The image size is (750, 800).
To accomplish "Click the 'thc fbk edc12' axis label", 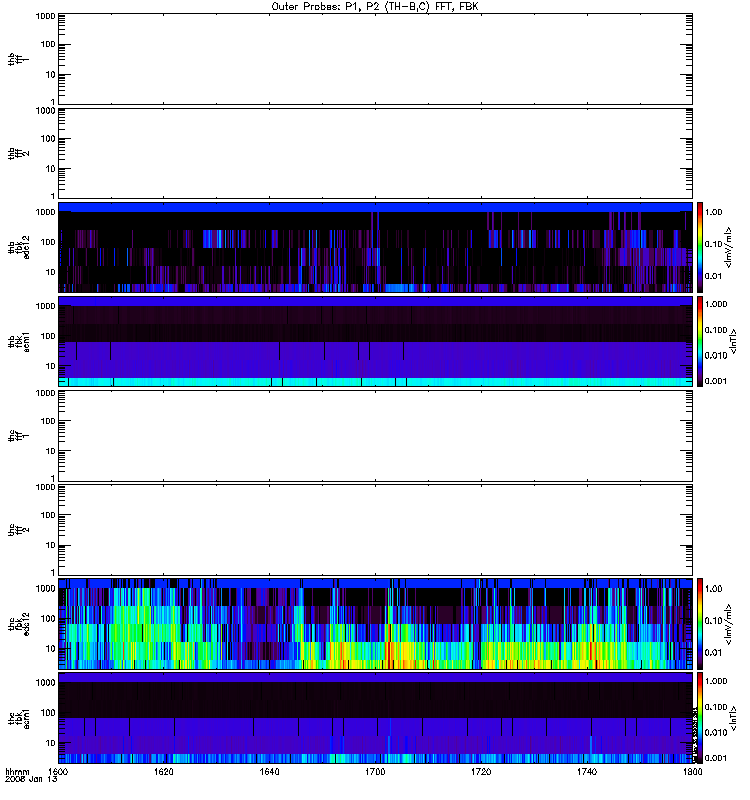I will (19, 624).
